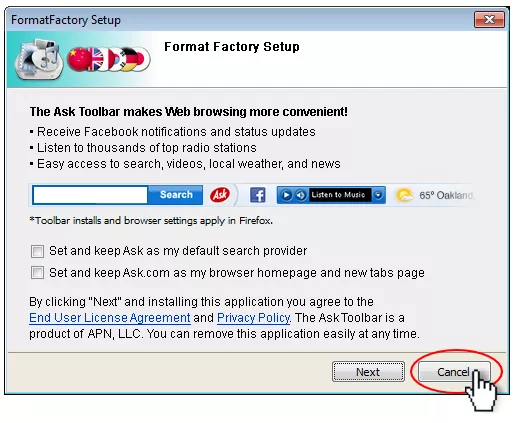Image resolution: width=521 pixels, height=423 pixels.
Task: Check Ask.com as browser homepage option
Action: point(37,273)
